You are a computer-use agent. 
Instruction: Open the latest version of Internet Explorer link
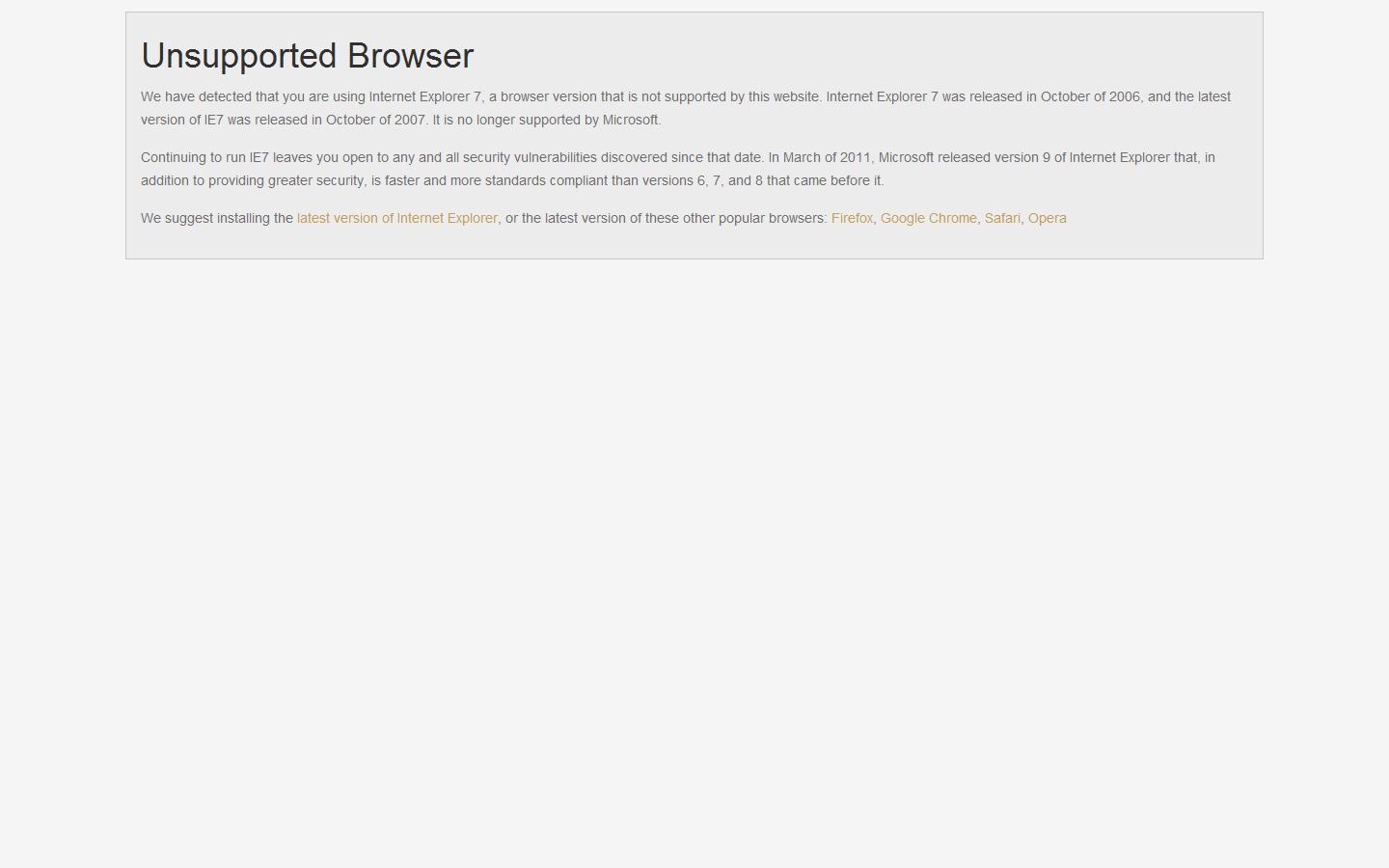coord(396,218)
